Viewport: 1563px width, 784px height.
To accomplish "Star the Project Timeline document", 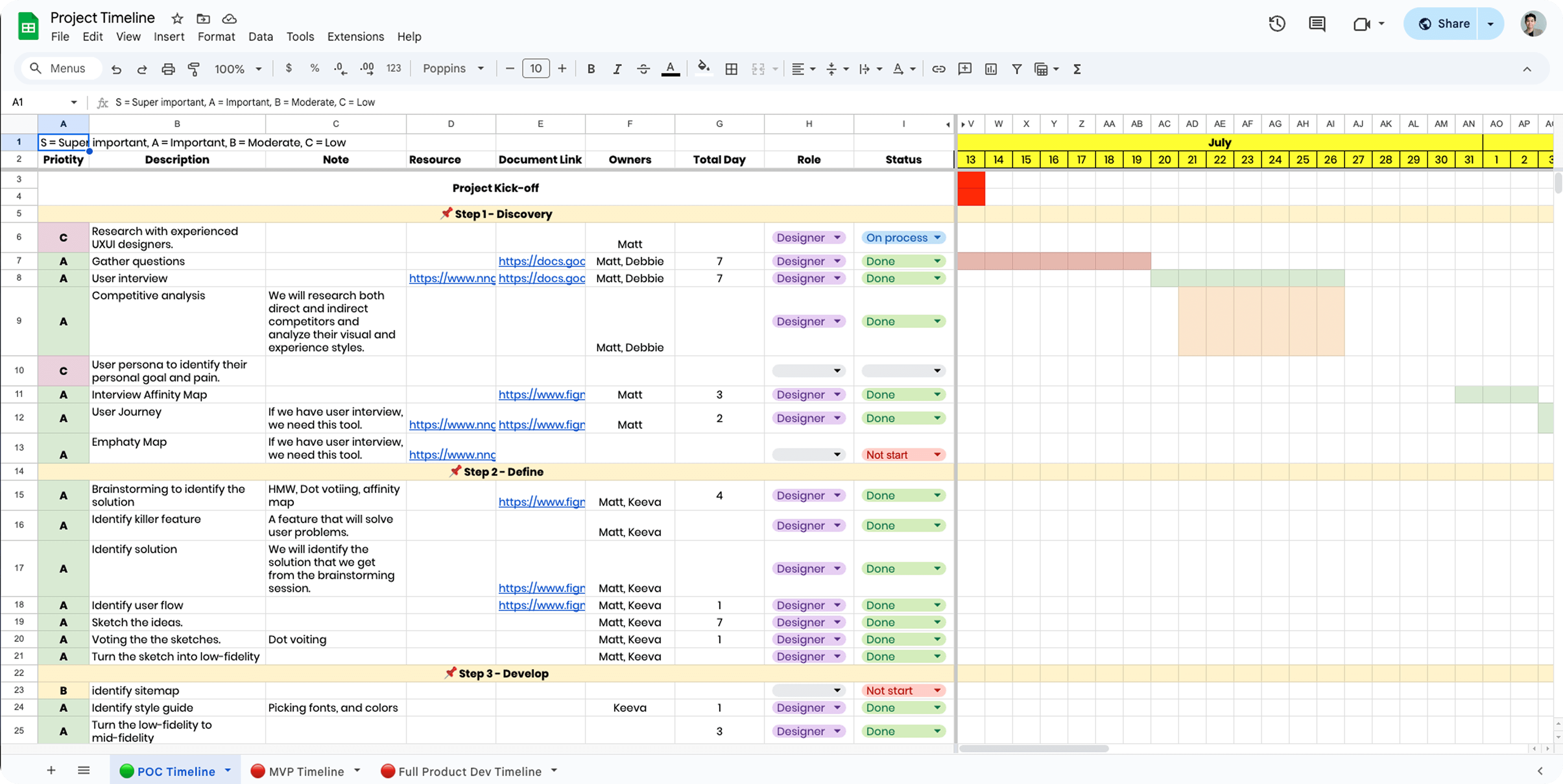I will (x=177, y=19).
